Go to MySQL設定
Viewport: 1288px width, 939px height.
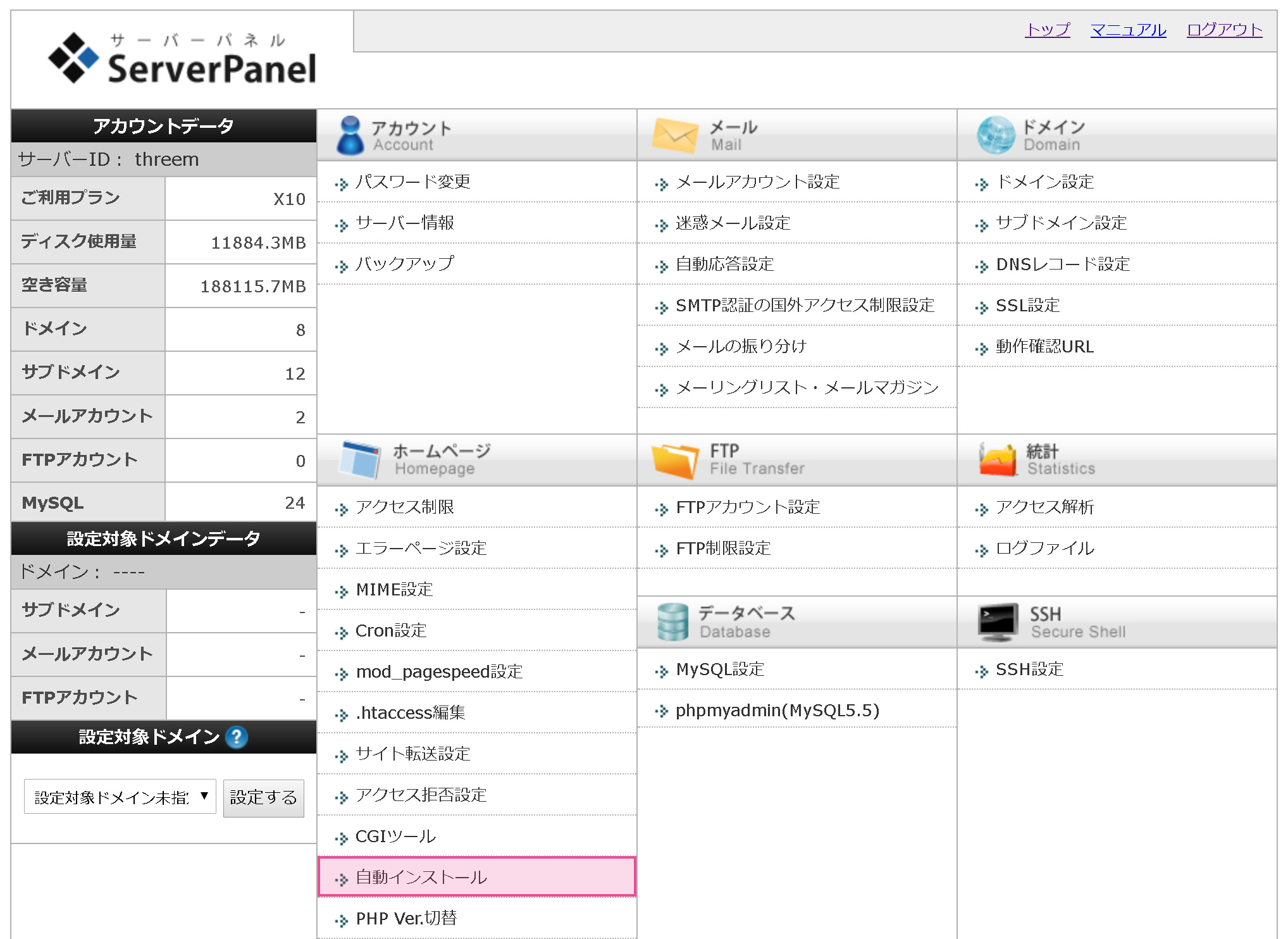(x=720, y=669)
